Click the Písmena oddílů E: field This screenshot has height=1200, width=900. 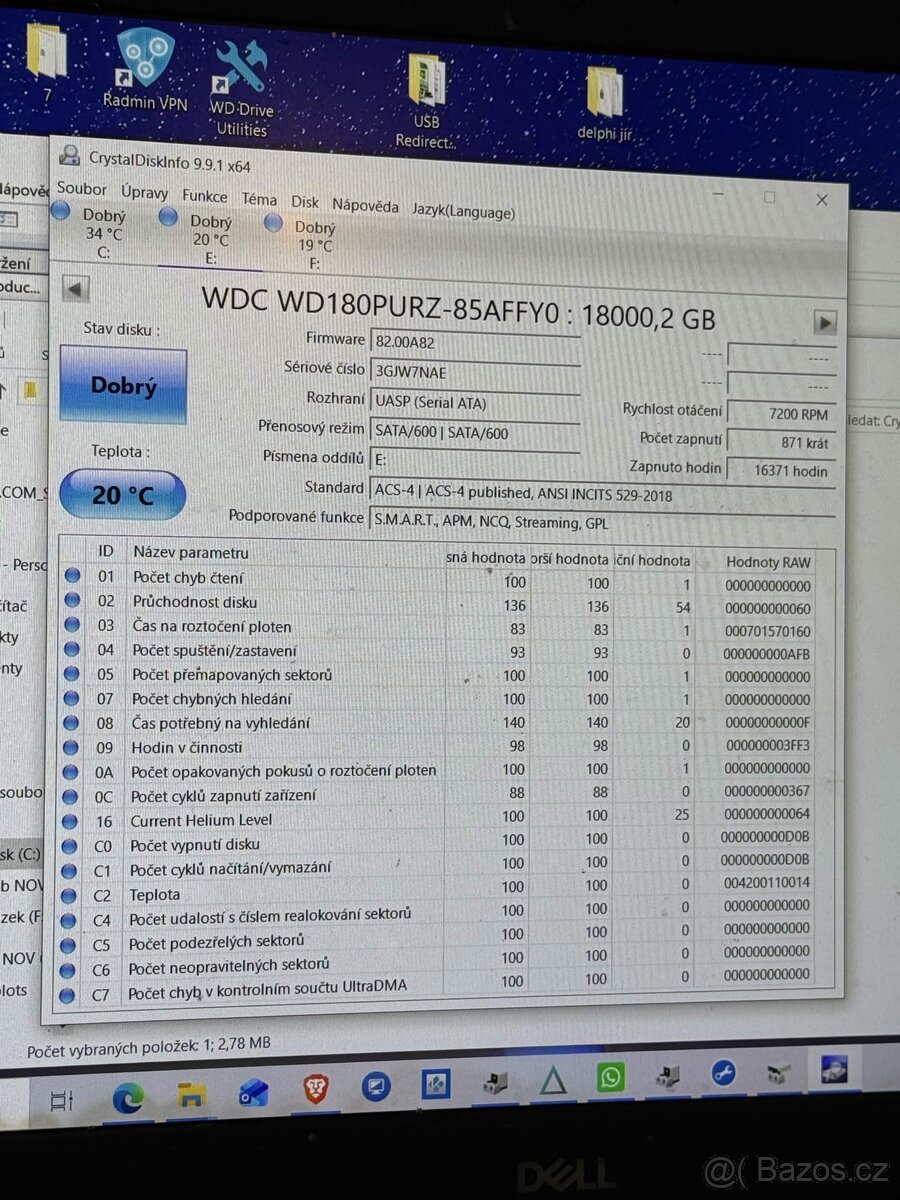[x=474, y=461]
